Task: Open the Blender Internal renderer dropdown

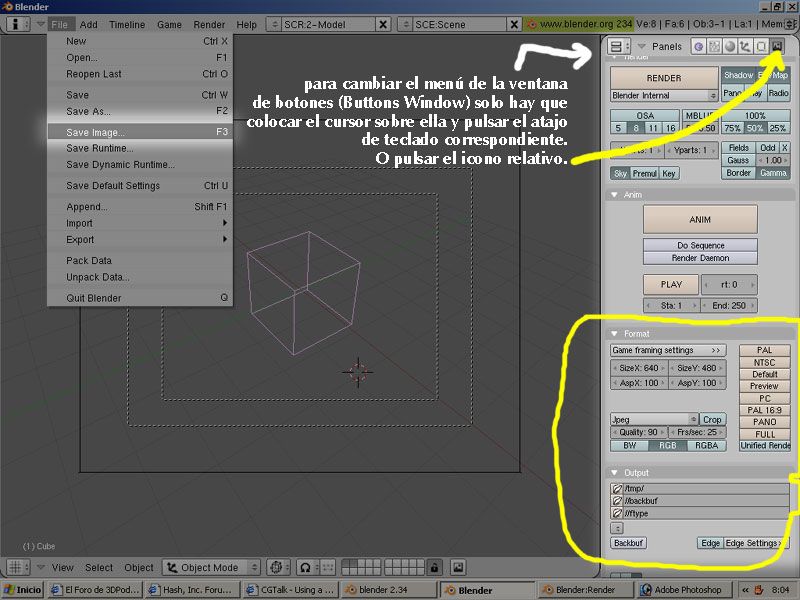Action: [664, 95]
